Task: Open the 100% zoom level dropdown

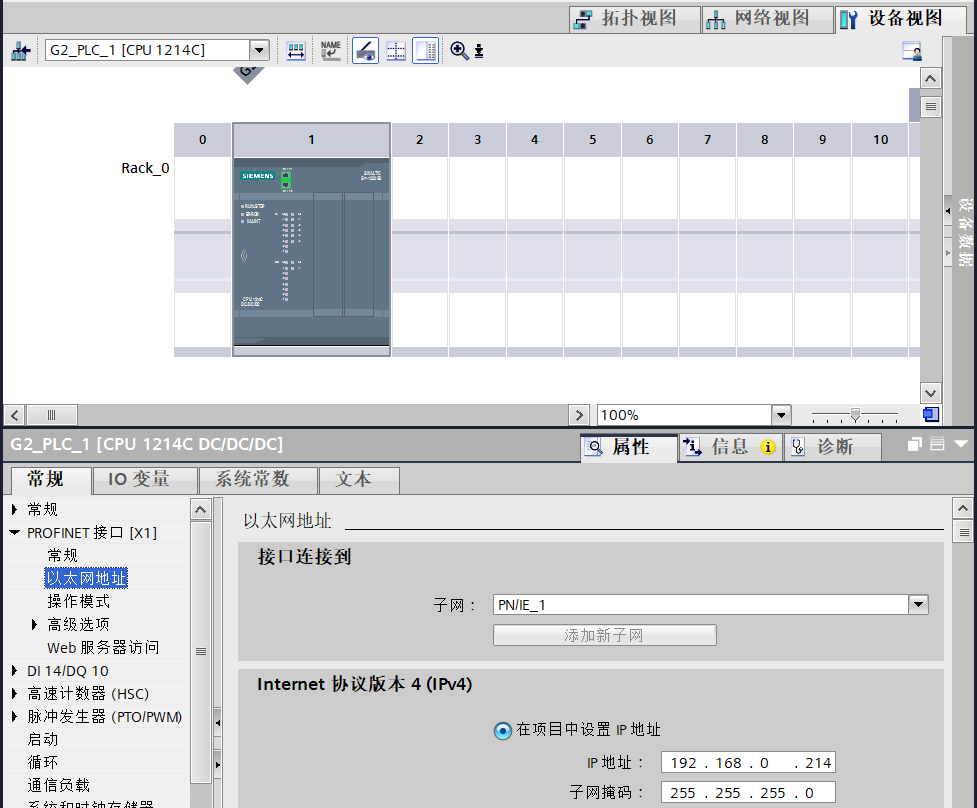Action: pyautogui.click(x=781, y=415)
